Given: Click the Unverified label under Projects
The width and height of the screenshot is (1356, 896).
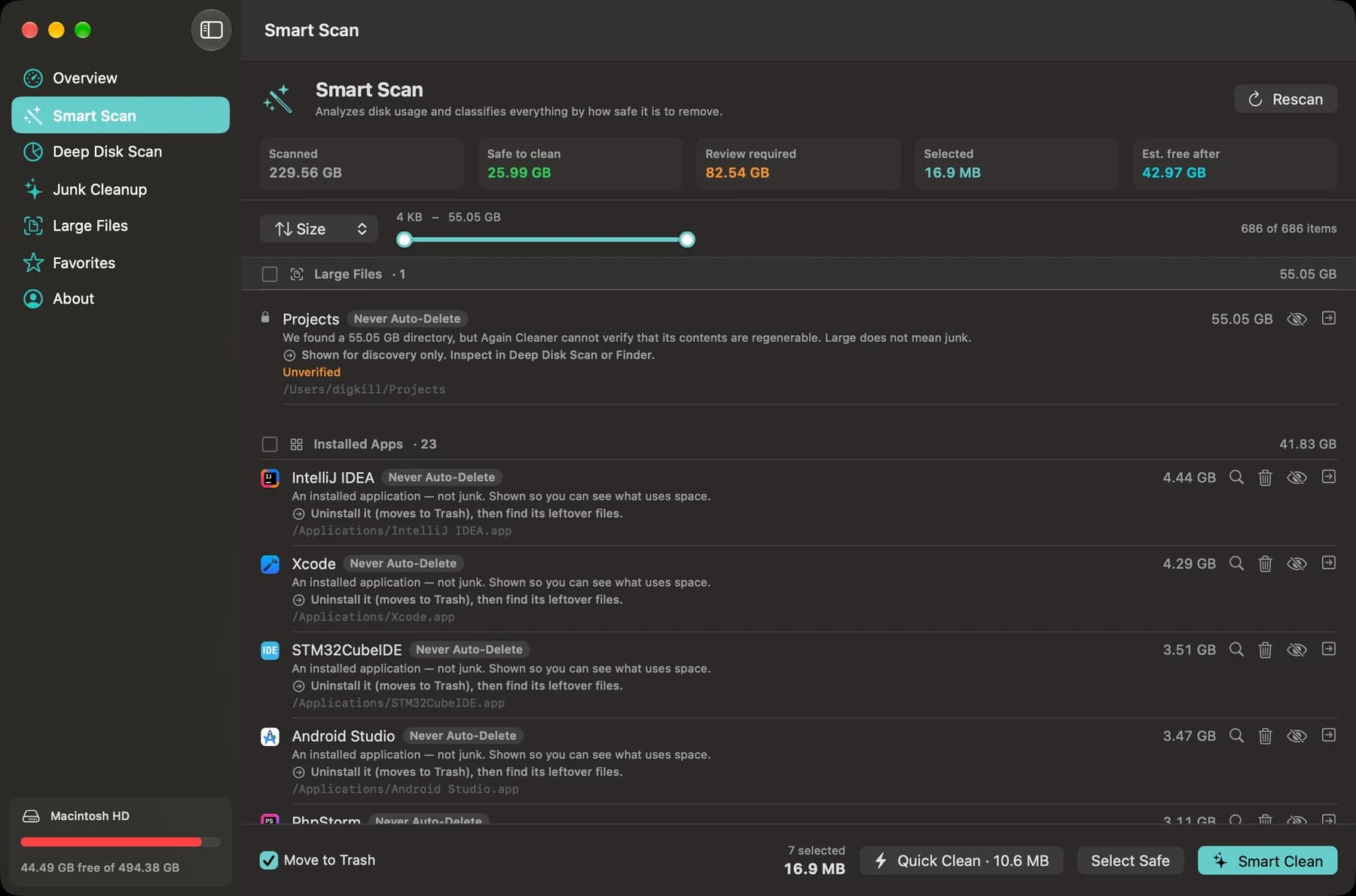Looking at the screenshot, I should click(x=311, y=372).
